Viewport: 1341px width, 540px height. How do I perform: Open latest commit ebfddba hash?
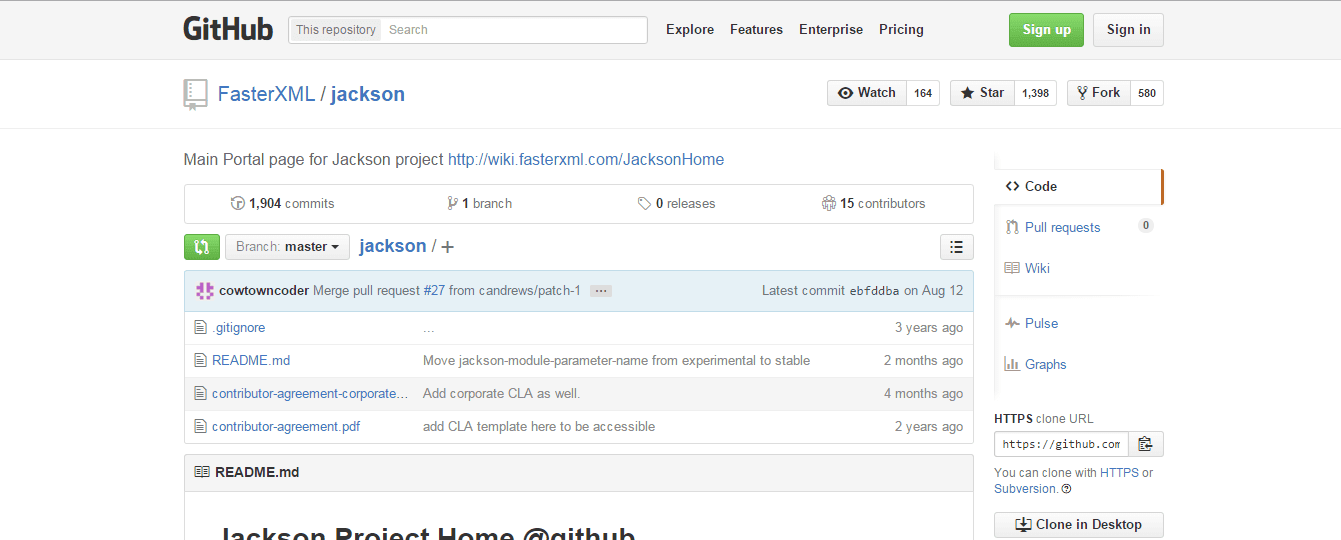point(875,291)
